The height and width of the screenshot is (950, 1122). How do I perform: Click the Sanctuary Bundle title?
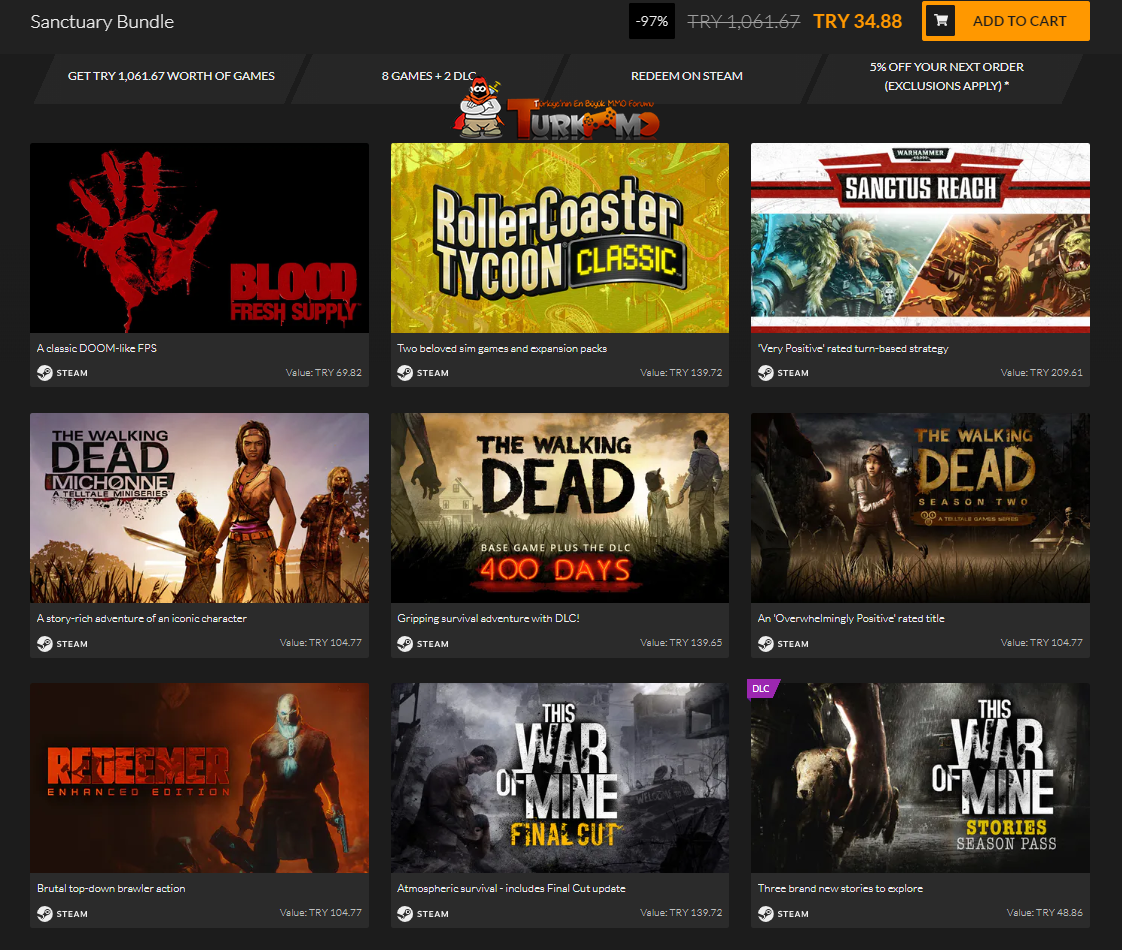click(101, 20)
